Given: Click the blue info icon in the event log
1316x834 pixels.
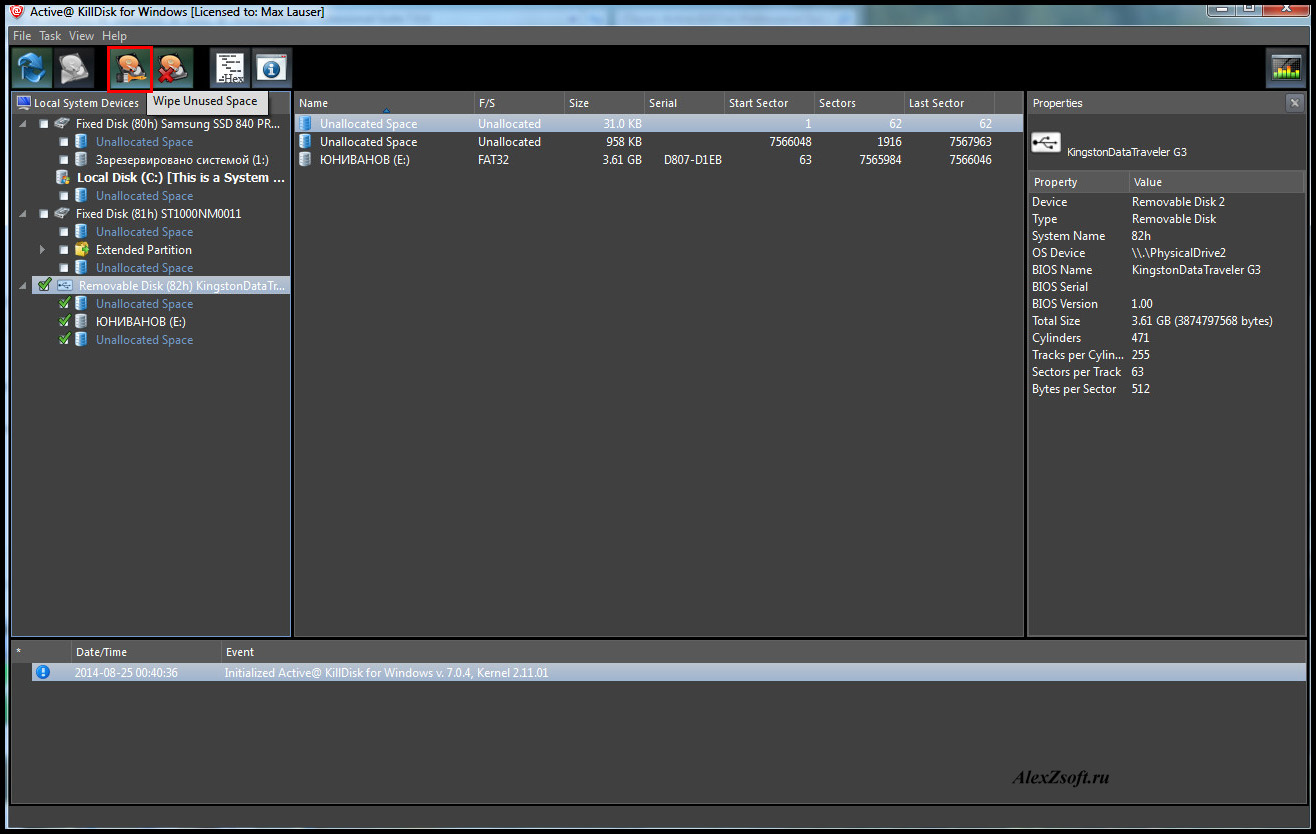Looking at the screenshot, I should (x=43, y=673).
